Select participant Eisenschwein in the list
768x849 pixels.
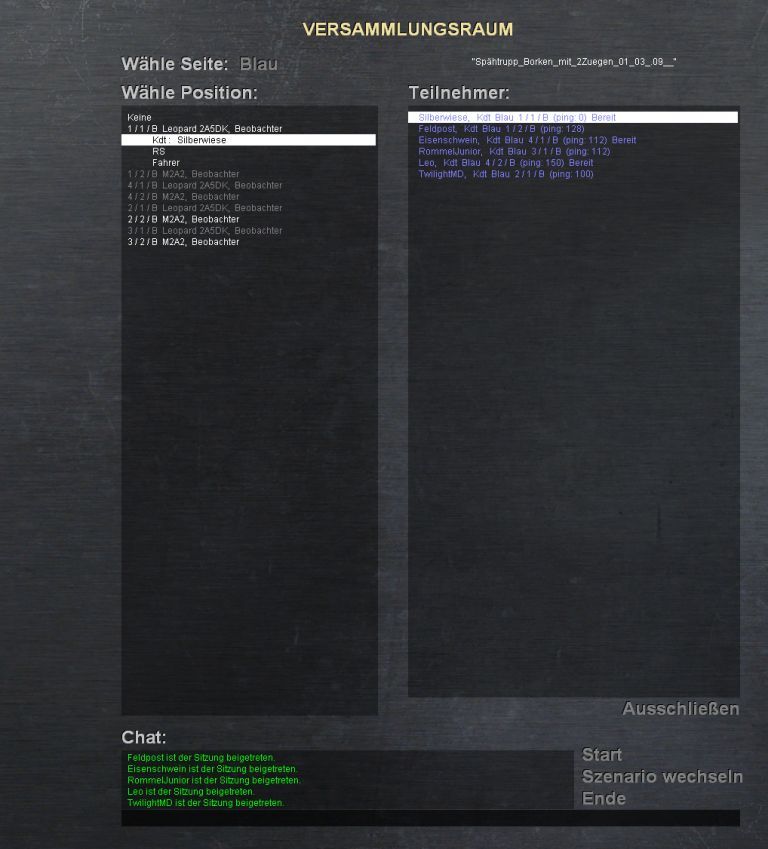click(526, 140)
